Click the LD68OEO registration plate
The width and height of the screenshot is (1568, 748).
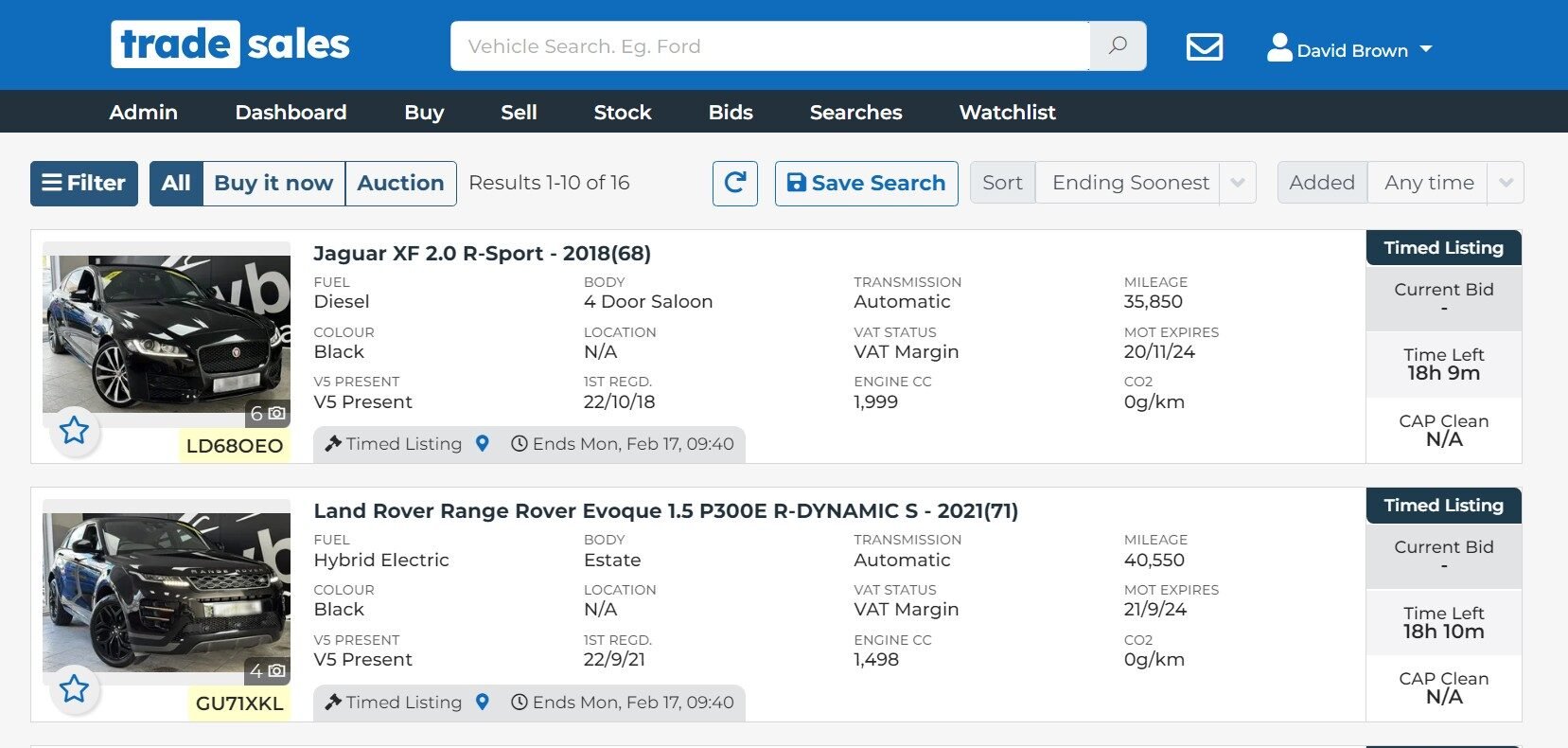click(x=234, y=446)
